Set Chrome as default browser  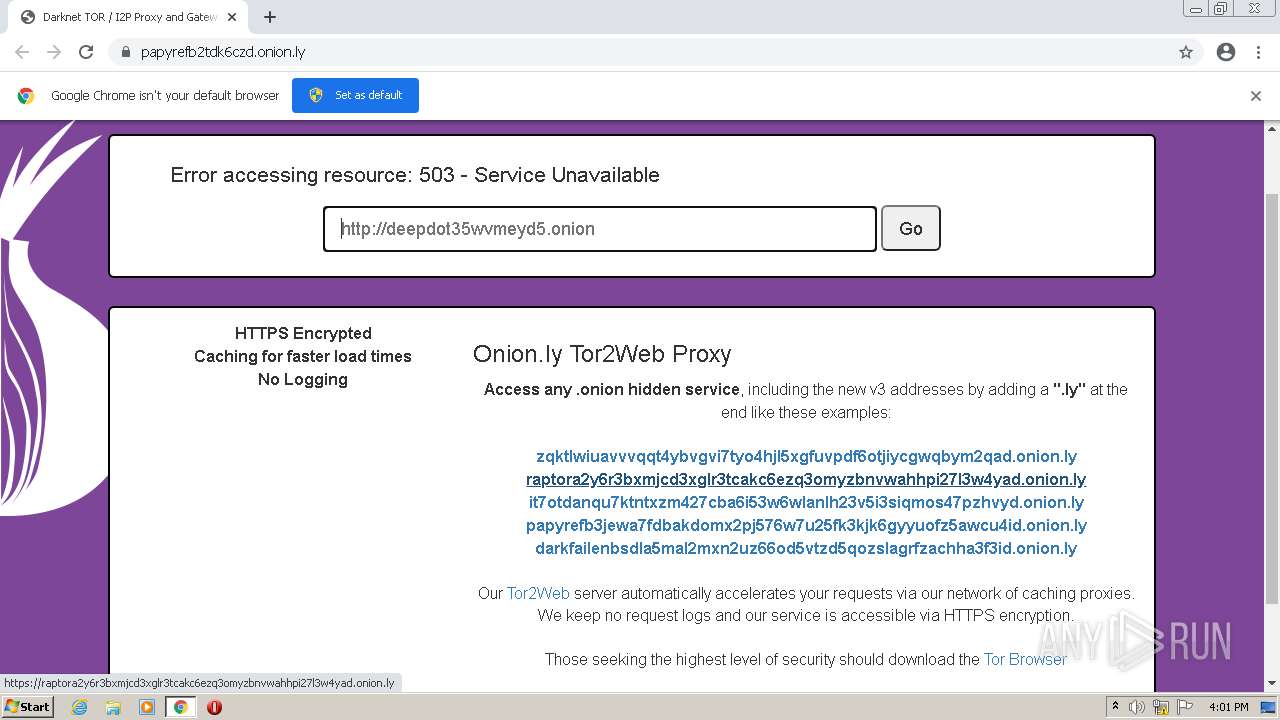click(x=355, y=95)
